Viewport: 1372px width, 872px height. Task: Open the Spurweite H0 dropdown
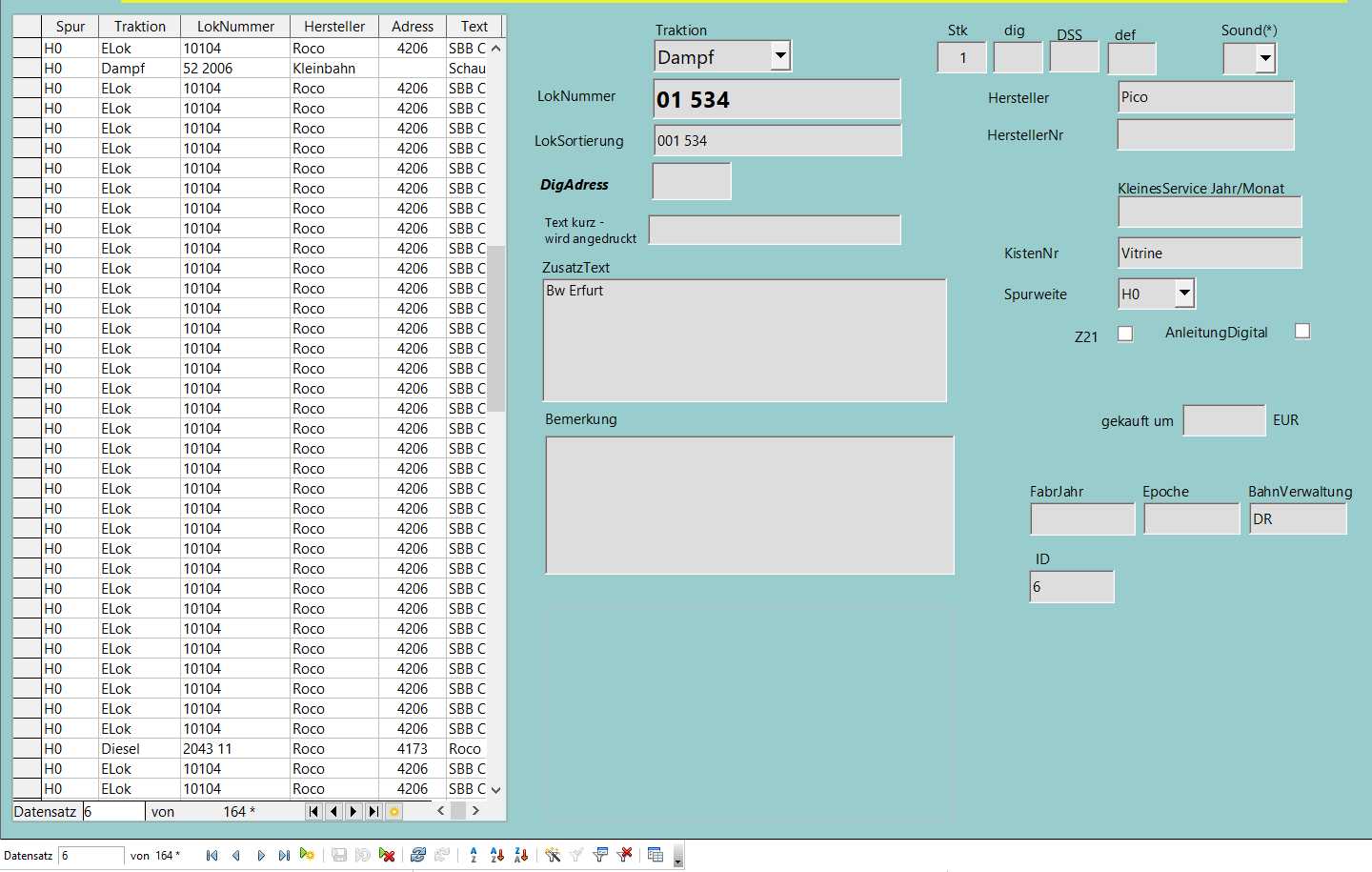(1183, 294)
